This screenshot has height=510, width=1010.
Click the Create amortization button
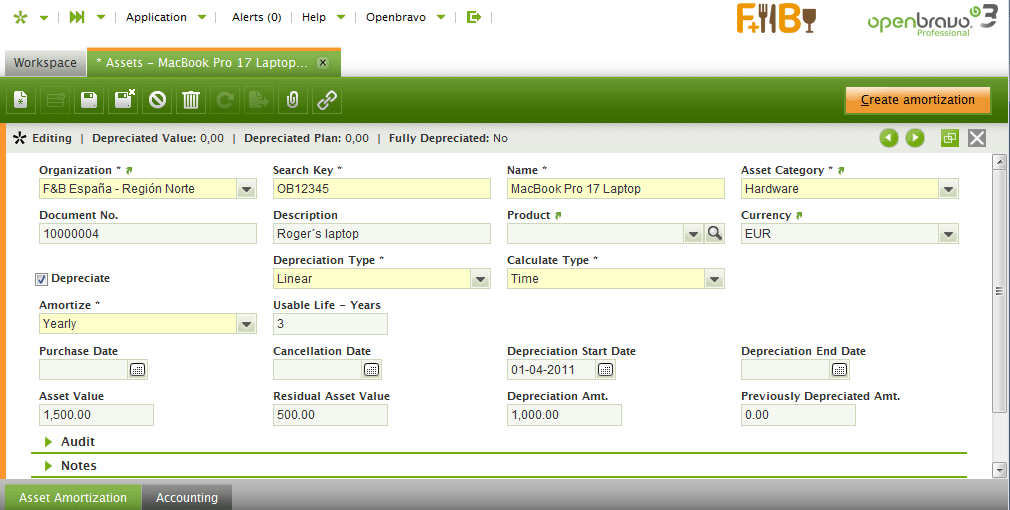coord(917,100)
